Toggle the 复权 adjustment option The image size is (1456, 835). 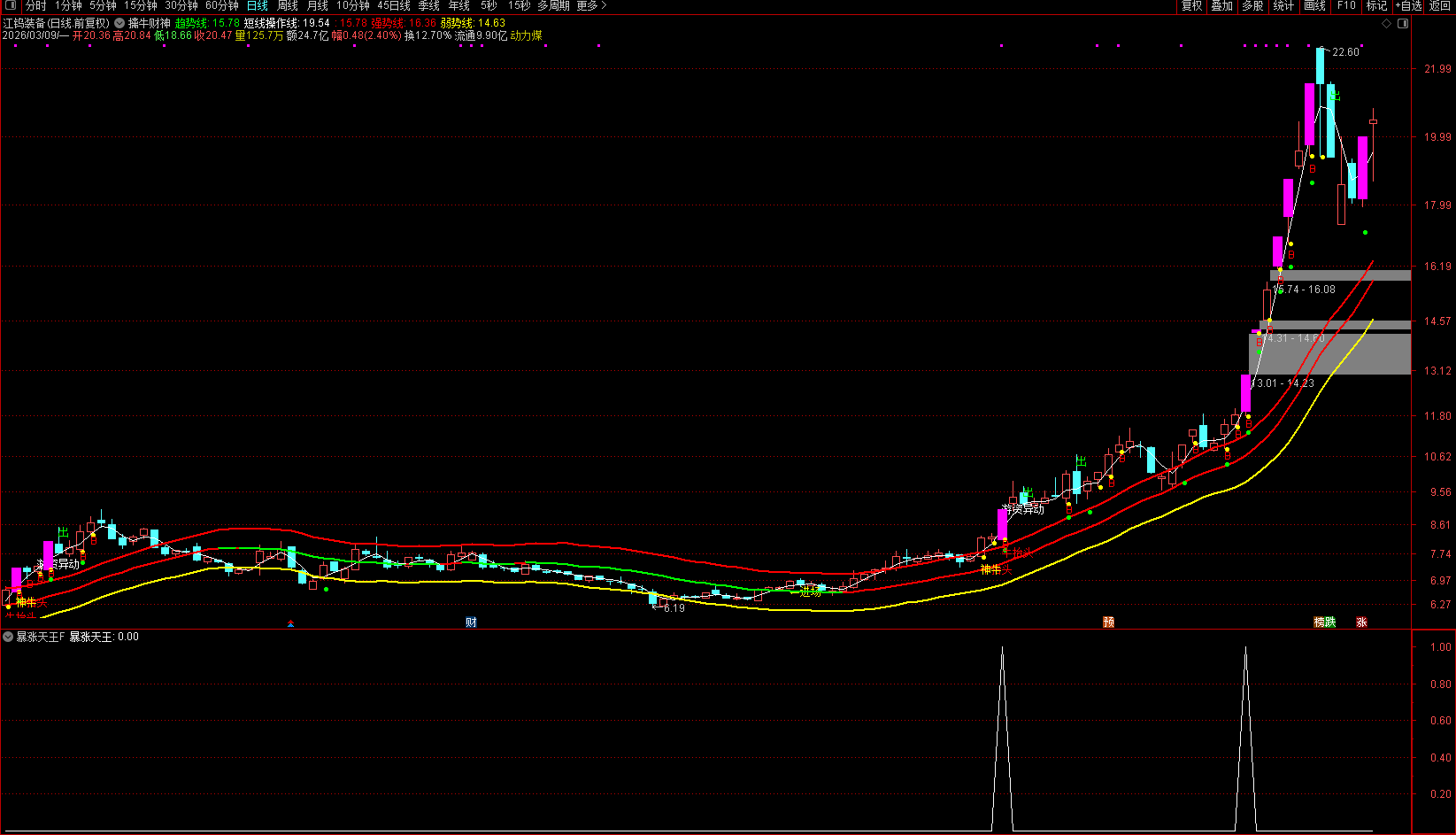[1192, 6]
